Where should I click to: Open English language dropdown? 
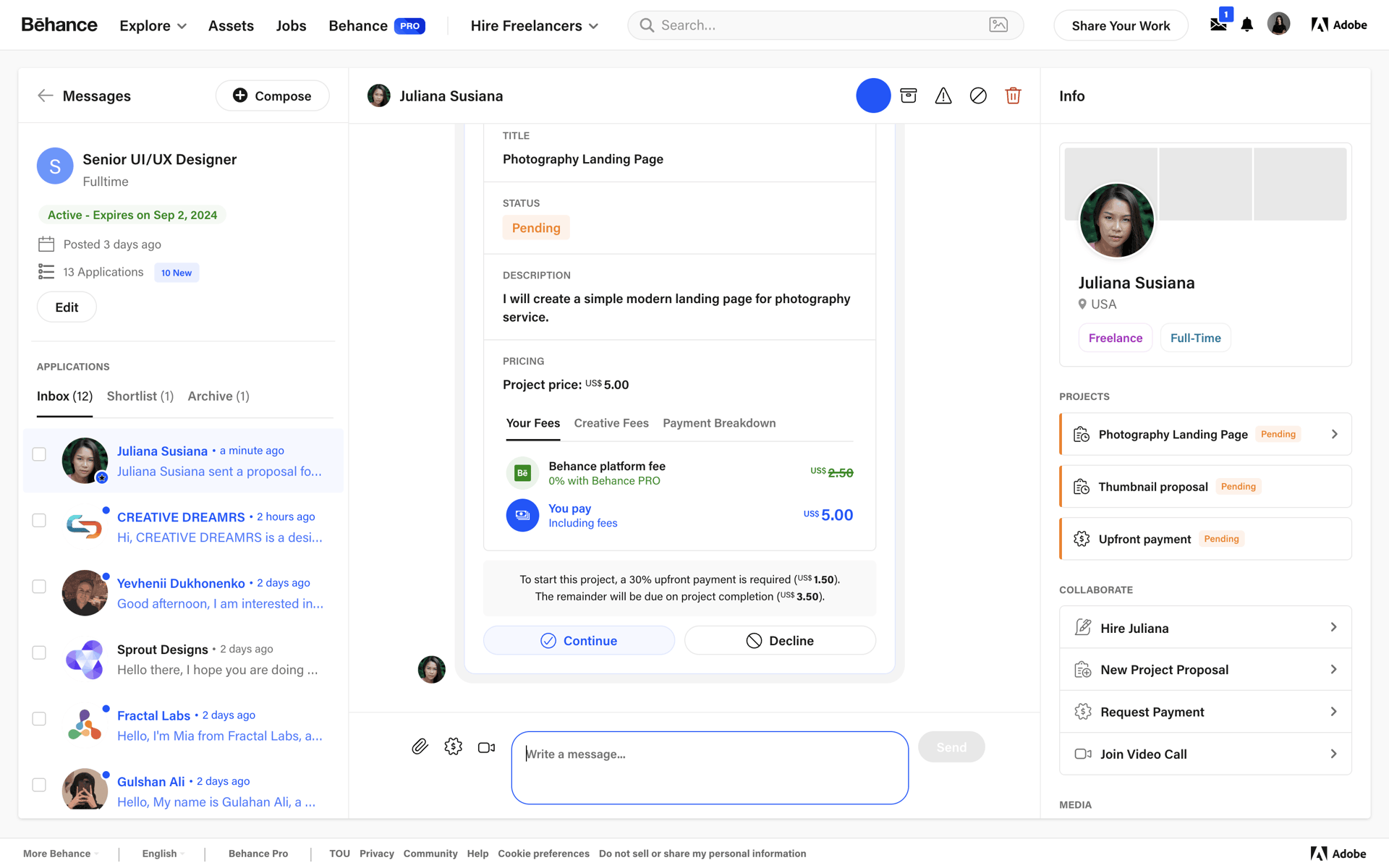click(x=163, y=854)
